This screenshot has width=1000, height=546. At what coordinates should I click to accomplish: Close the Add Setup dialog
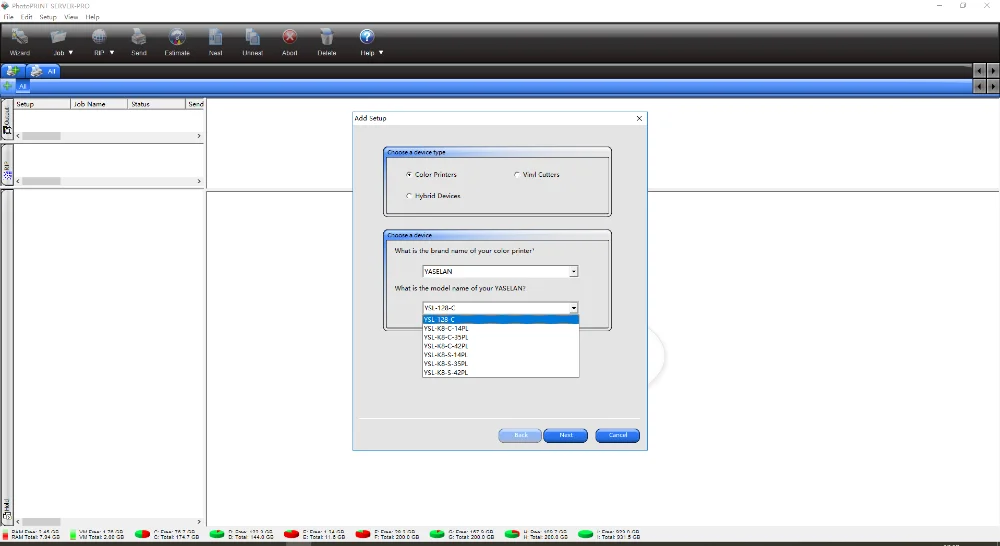pos(639,118)
